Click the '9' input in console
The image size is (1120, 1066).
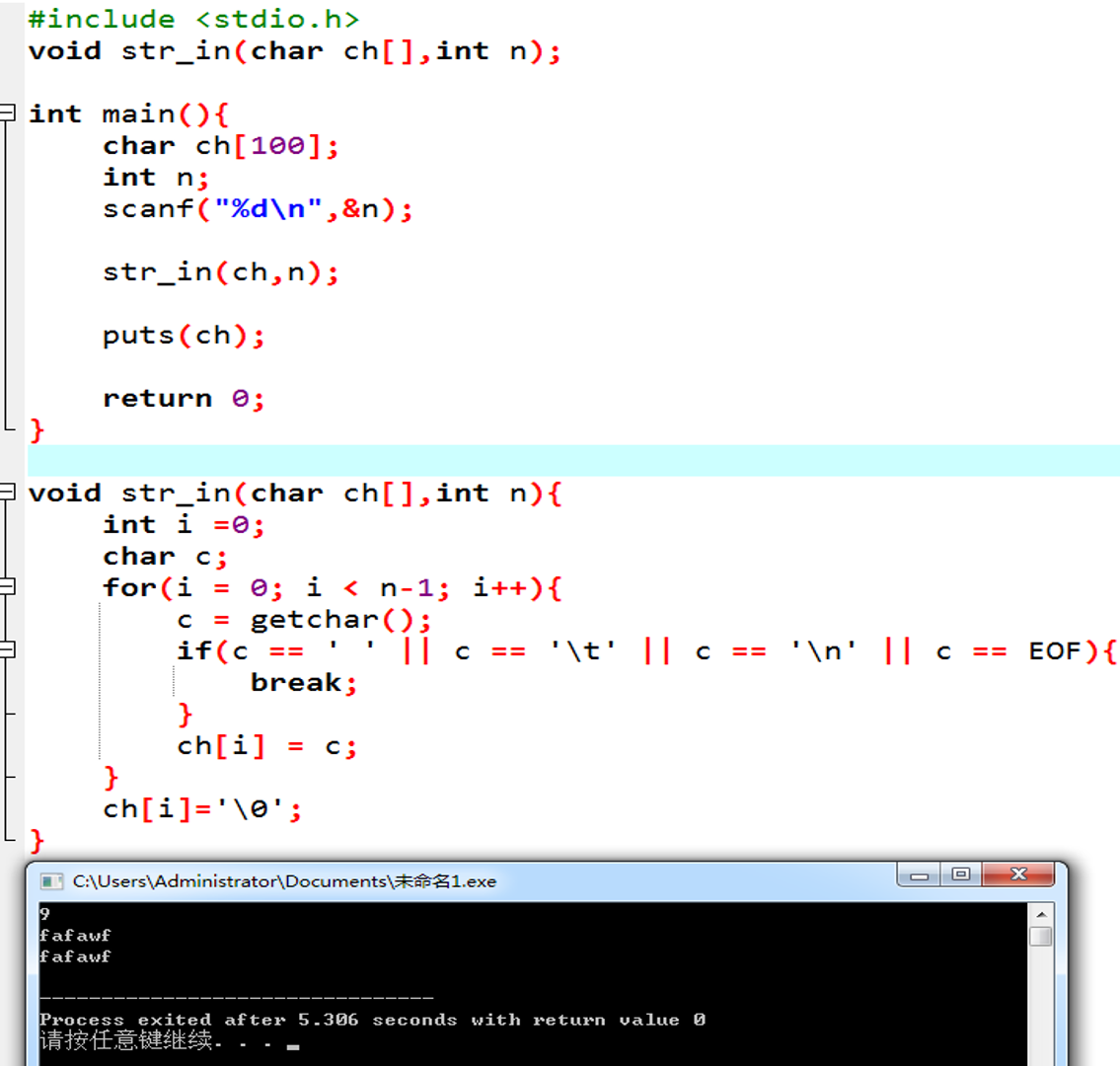click(x=44, y=914)
